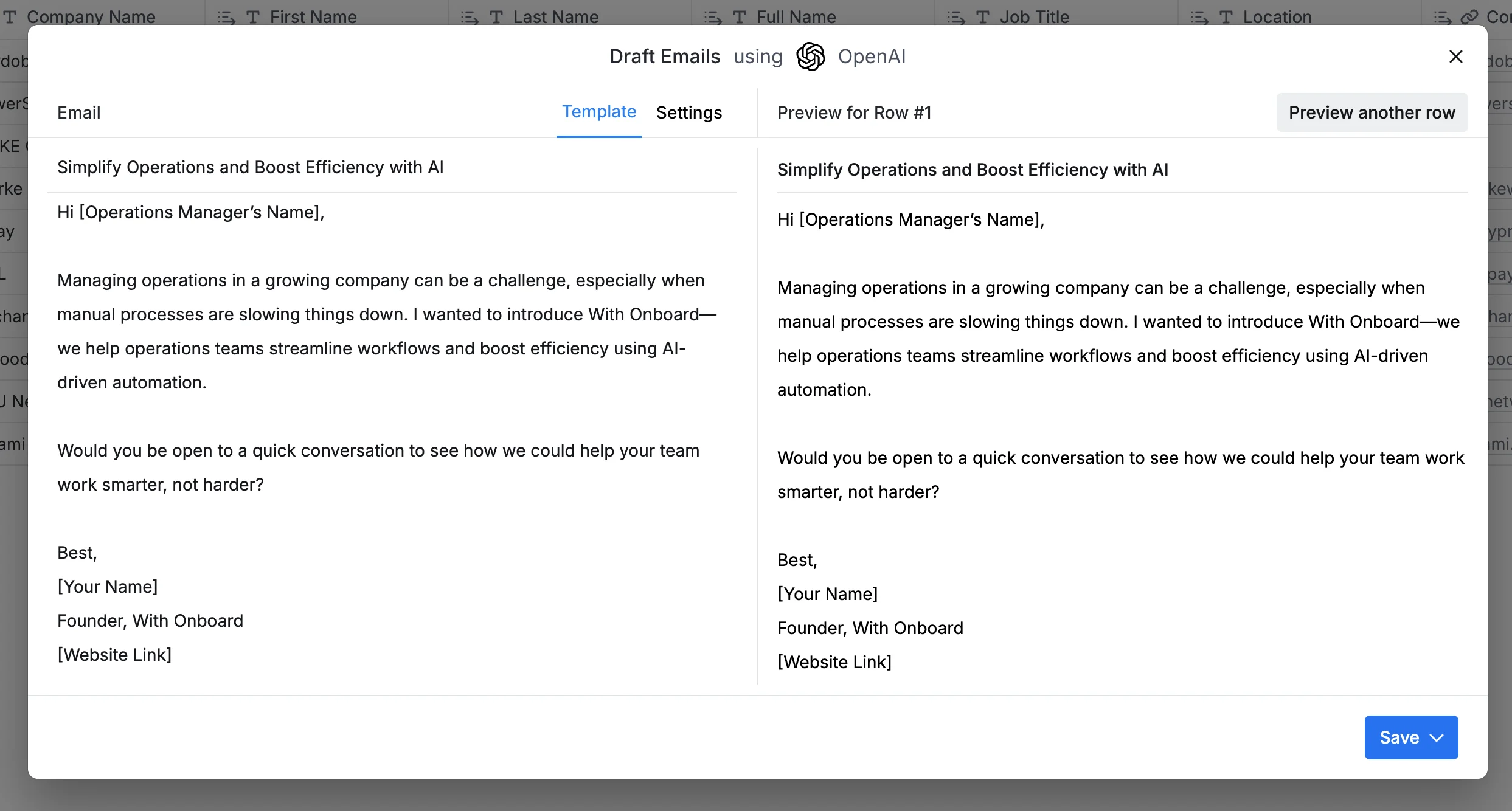Click the Company Name text type icon

pyautogui.click(x=10, y=17)
